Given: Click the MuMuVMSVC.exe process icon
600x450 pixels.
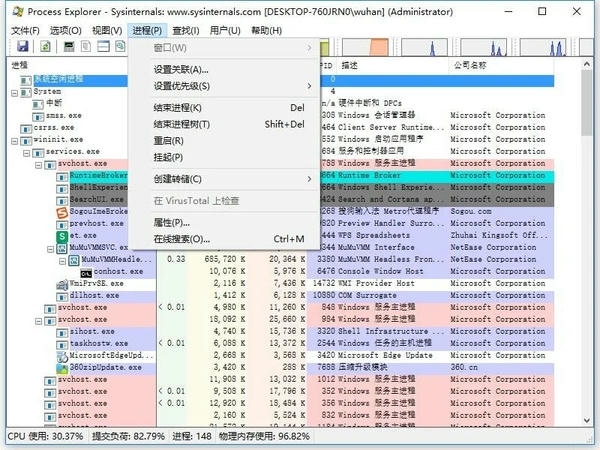Looking at the screenshot, I should tap(62, 248).
